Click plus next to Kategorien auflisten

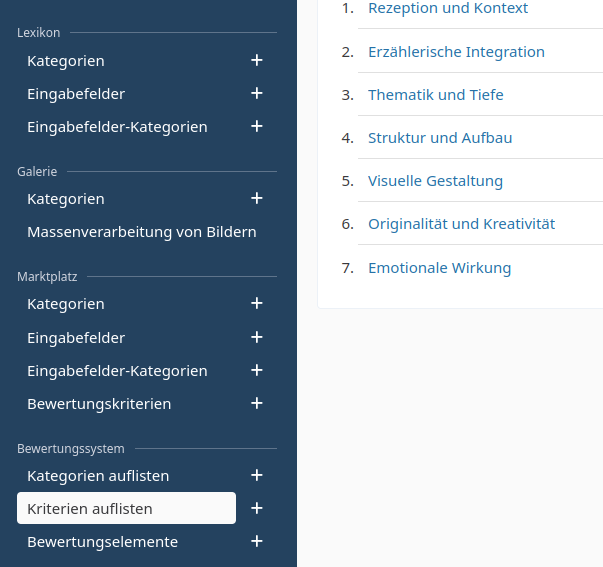(257, 476)
